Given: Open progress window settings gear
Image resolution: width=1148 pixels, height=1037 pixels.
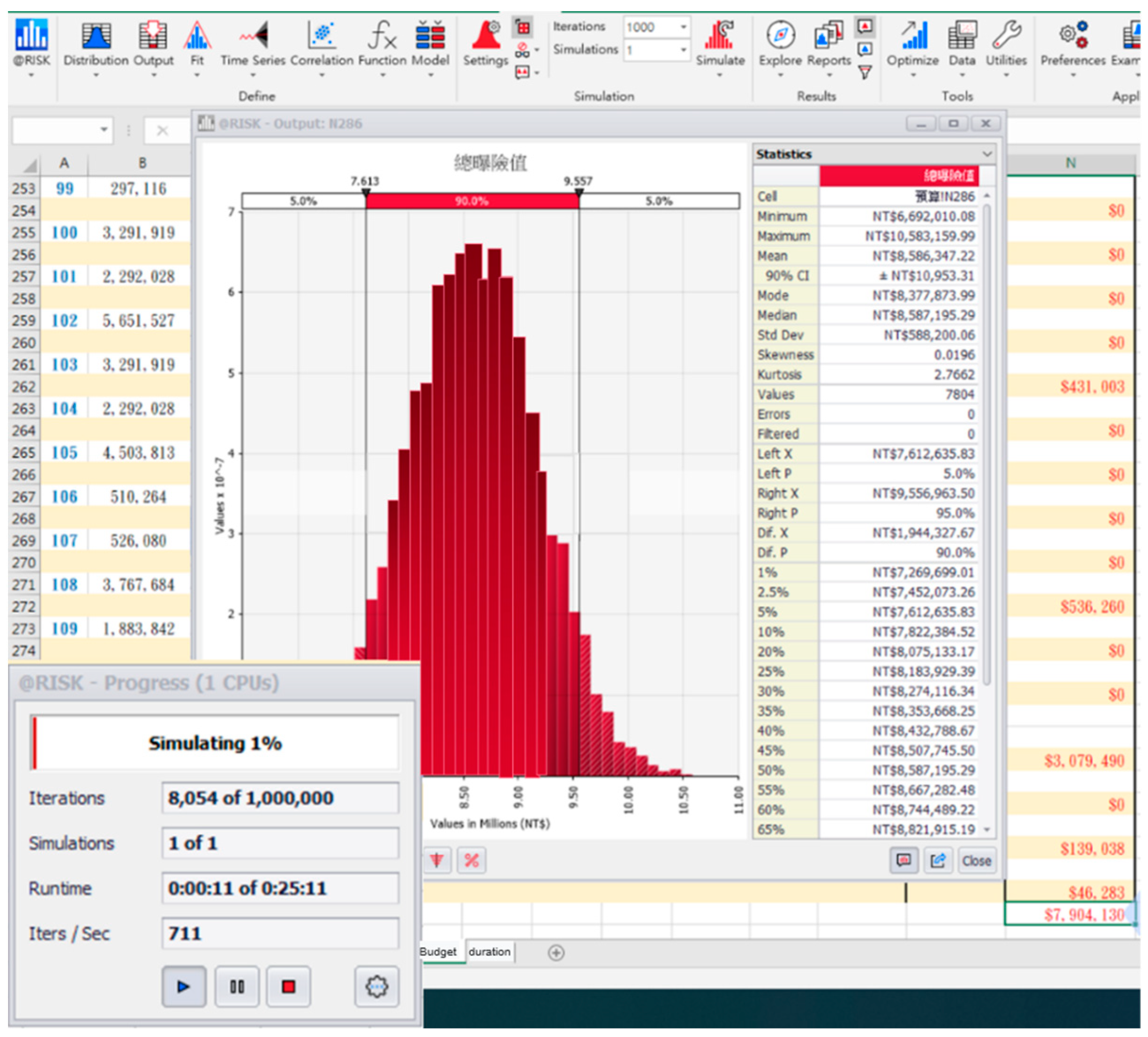Looking at the screenshot, I should (376, 986).
